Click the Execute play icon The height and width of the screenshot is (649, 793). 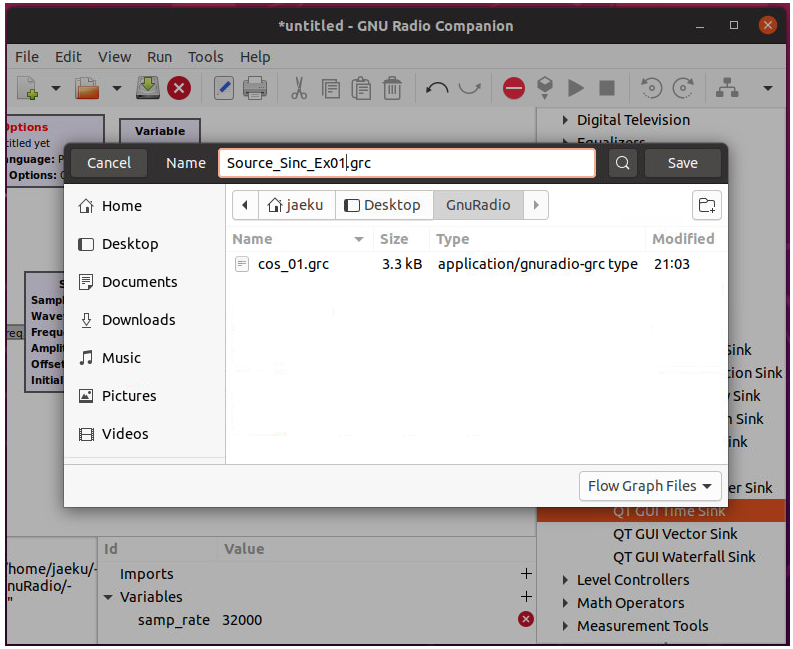click(x=576, y=88)
